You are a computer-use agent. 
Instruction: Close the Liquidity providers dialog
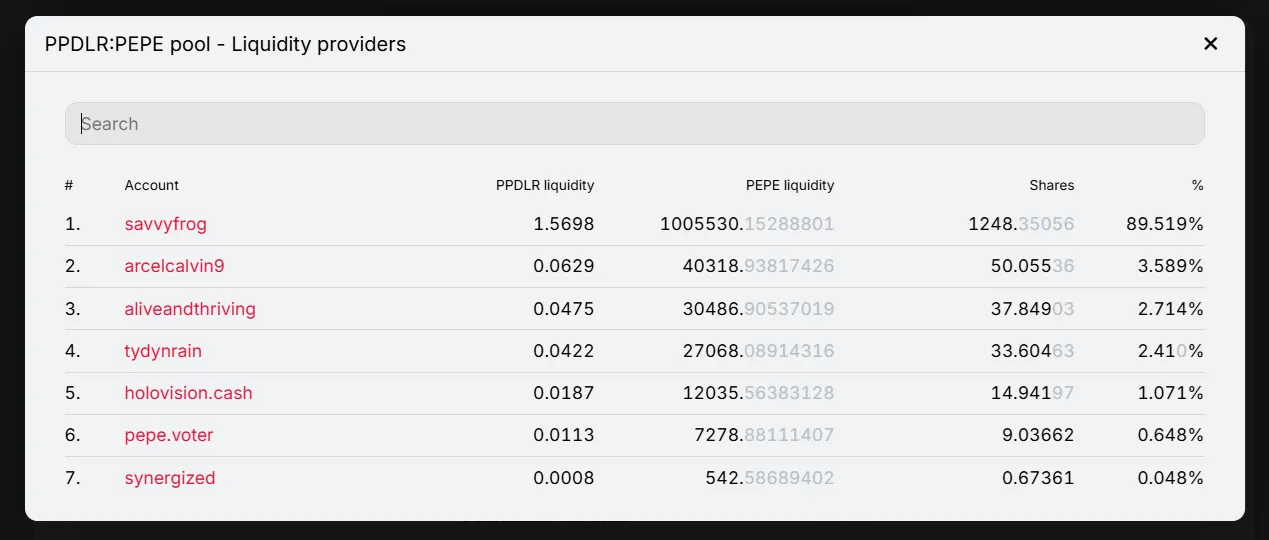1210,44
